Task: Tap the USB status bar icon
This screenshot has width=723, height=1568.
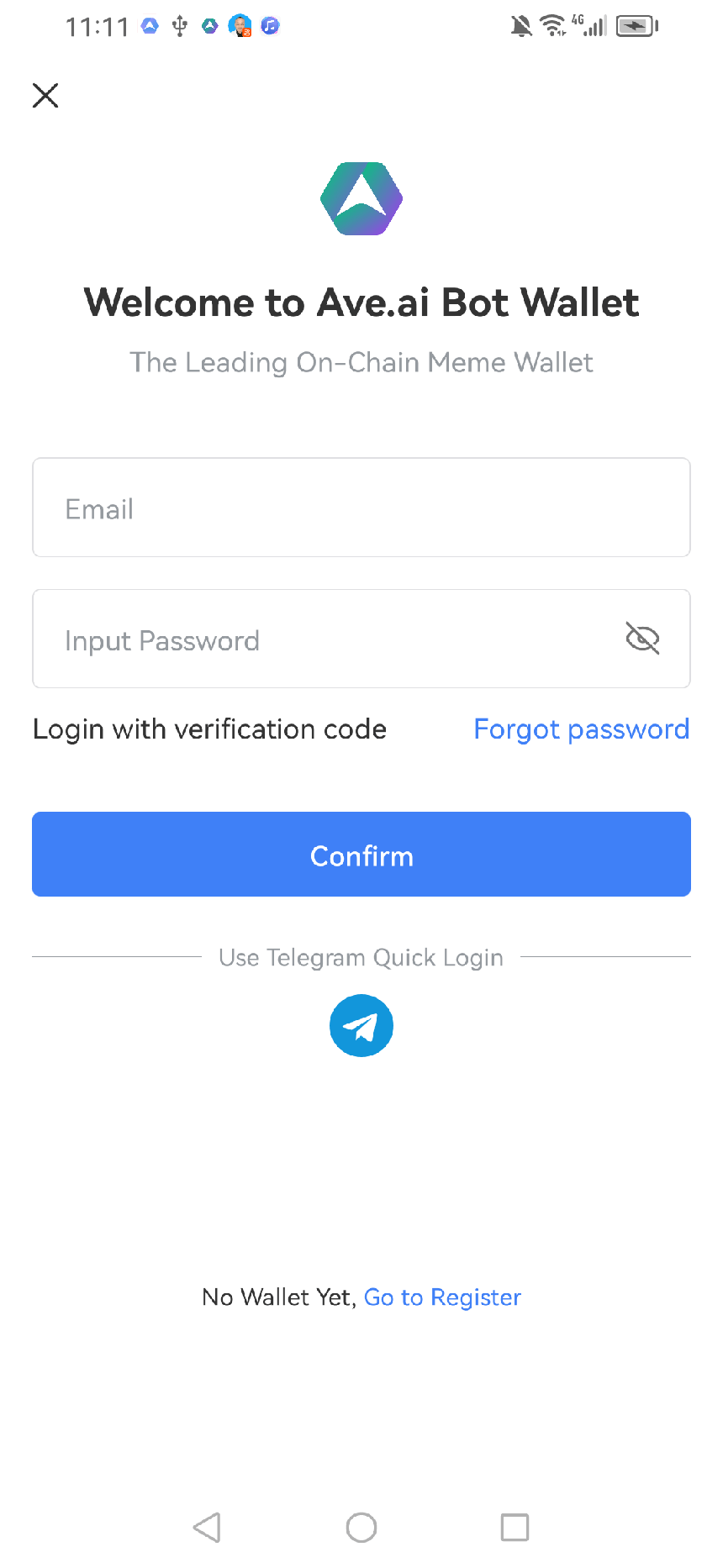Action: (x=180, y=27)
